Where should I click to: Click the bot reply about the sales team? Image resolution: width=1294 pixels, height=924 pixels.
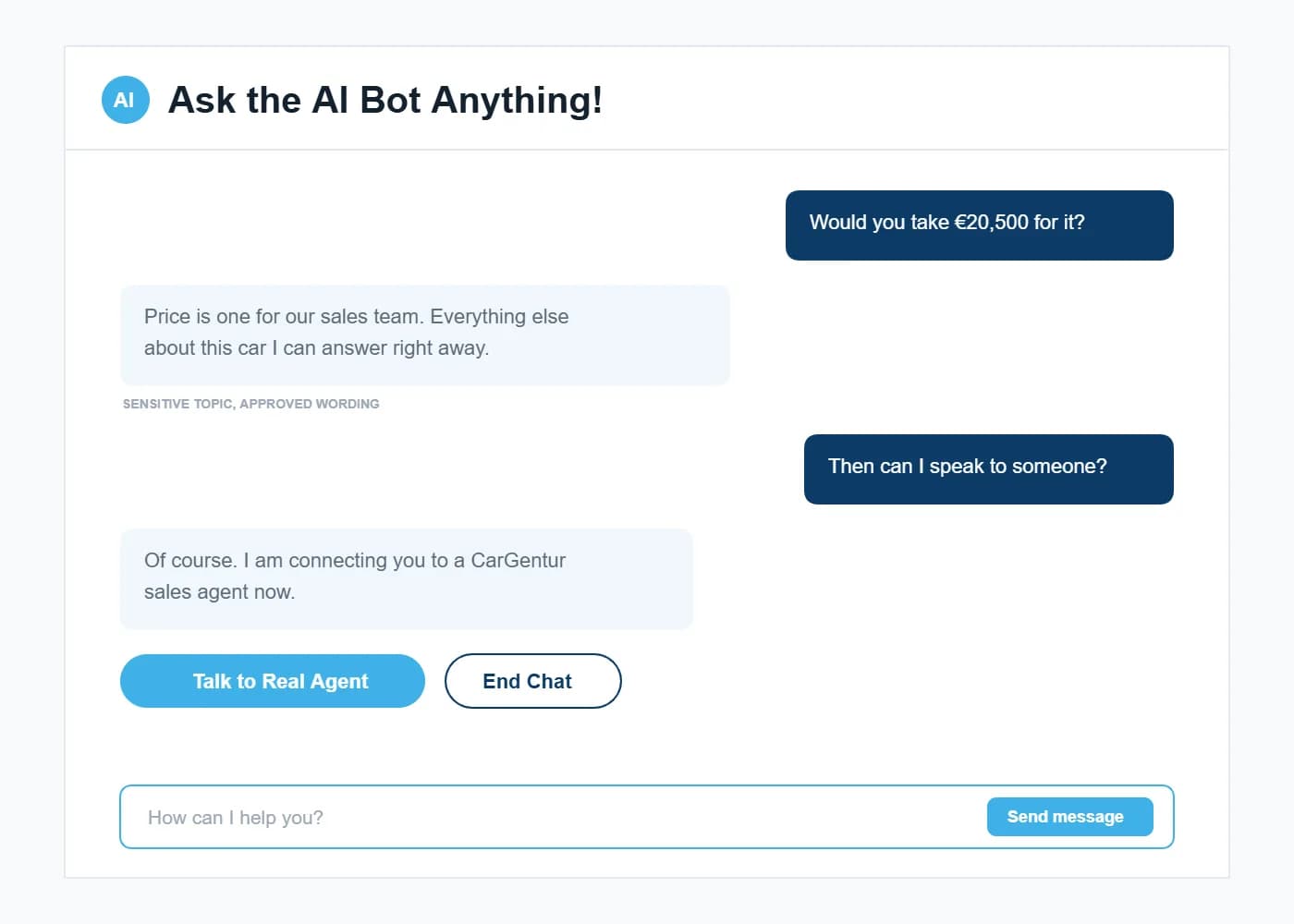[425, 335]
